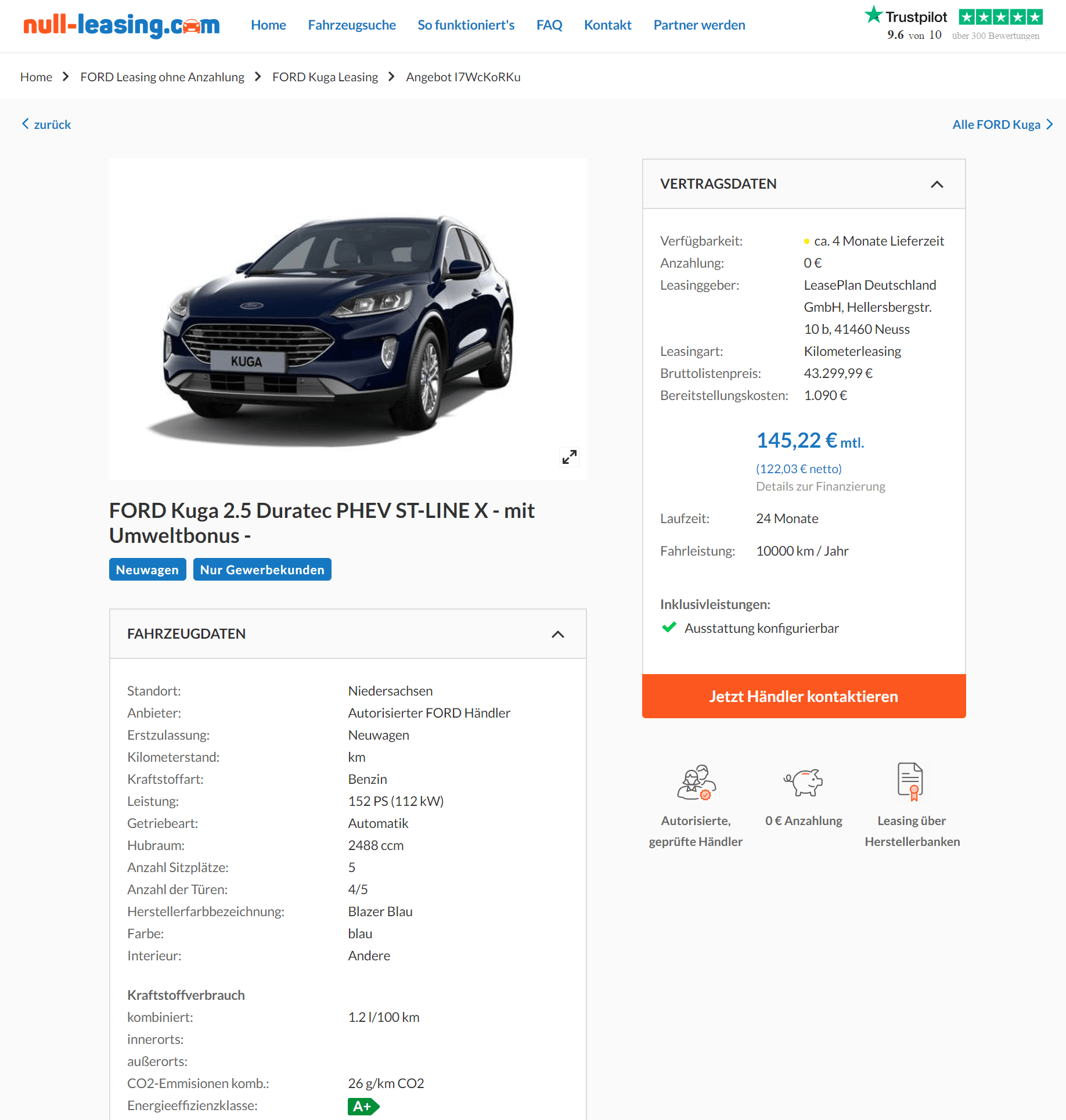This screenshot has width=1066, height=1120.
Task: Click the FORD Kuga Leasing breadcrumb
Action: (x=325, y=77)
